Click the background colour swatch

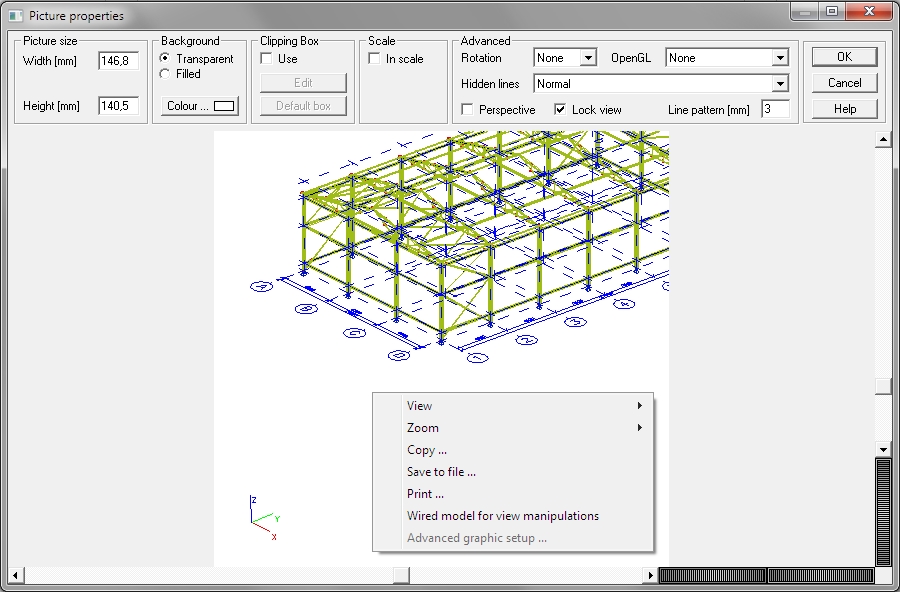[223, 106]
